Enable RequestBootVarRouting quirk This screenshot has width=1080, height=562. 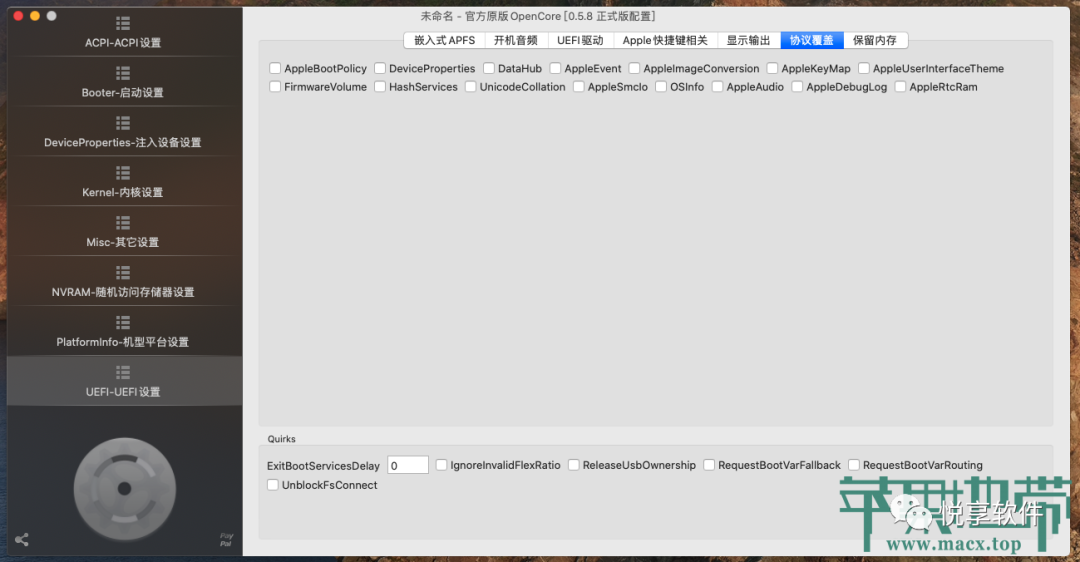pos(854,465)
